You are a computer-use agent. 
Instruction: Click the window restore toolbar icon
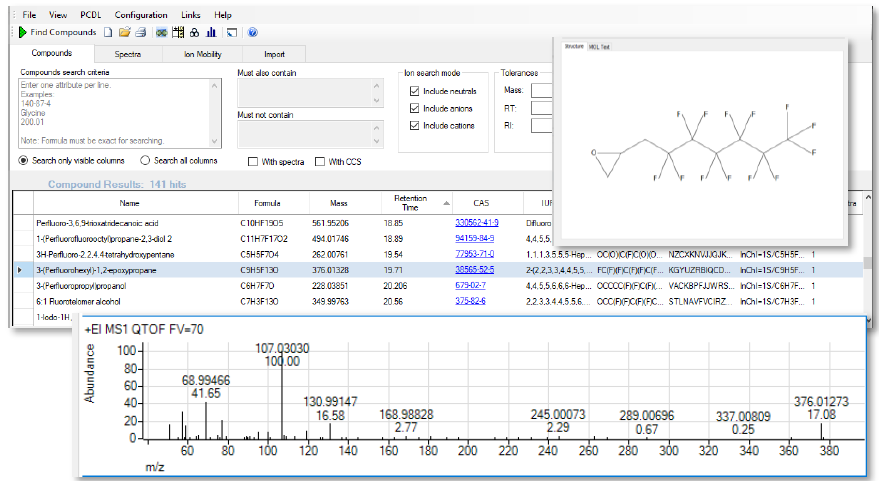232,33
